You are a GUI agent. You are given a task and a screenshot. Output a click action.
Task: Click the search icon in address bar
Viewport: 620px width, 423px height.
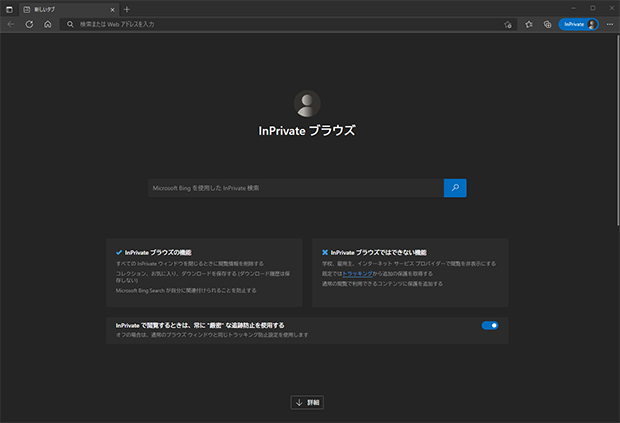point(70,25)
